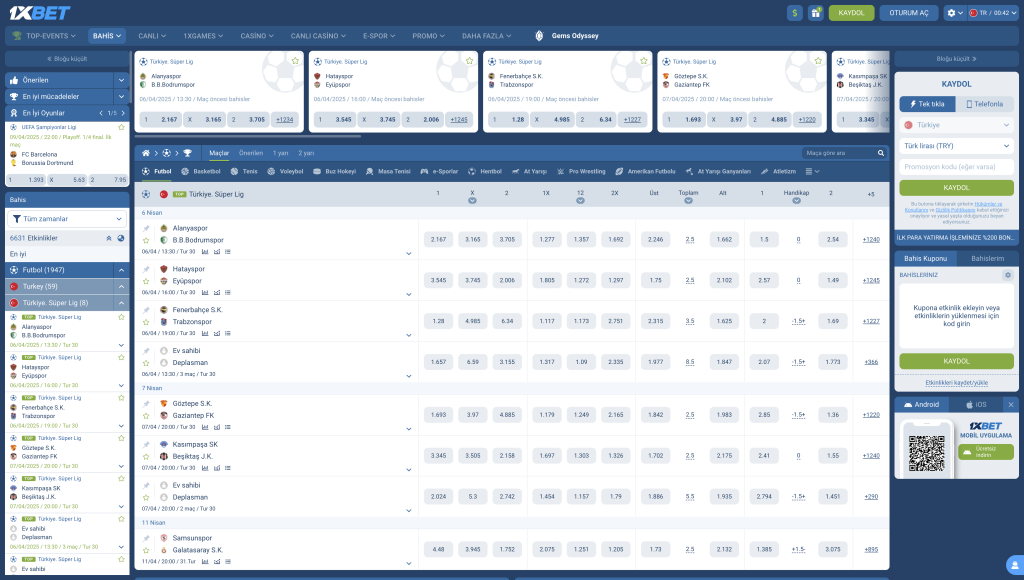Open the dollar payments icon in the header
Image resolution: width=1024 pixels, height=580 pixels.
point(795,13)
